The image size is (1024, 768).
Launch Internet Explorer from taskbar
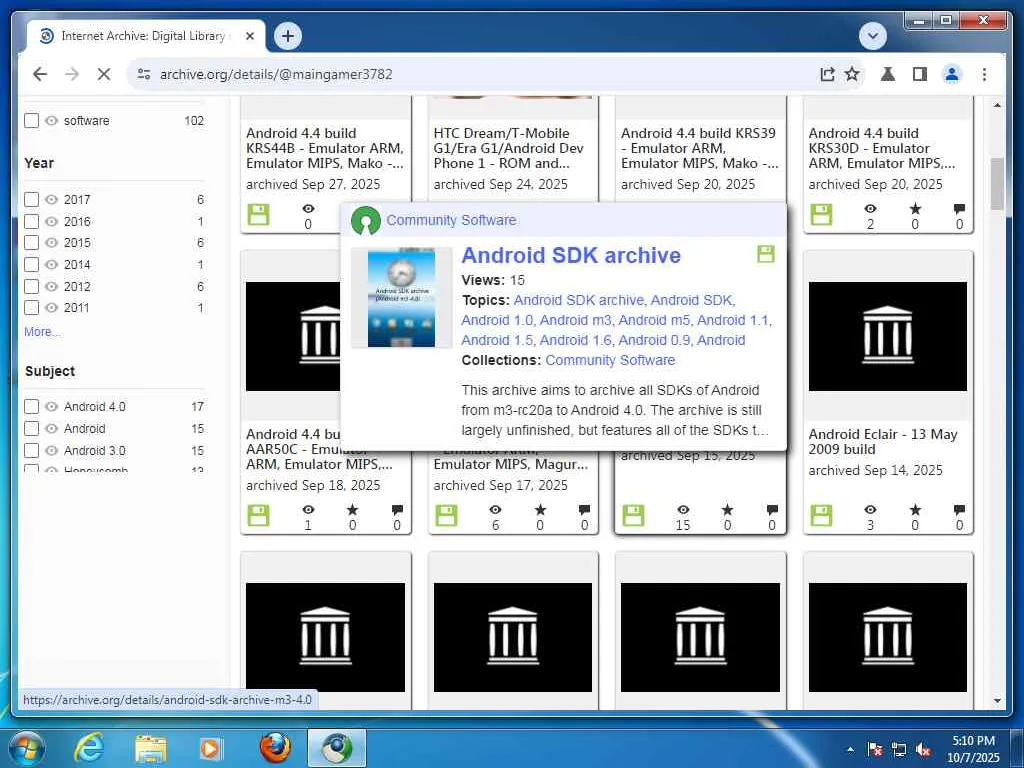88,748
